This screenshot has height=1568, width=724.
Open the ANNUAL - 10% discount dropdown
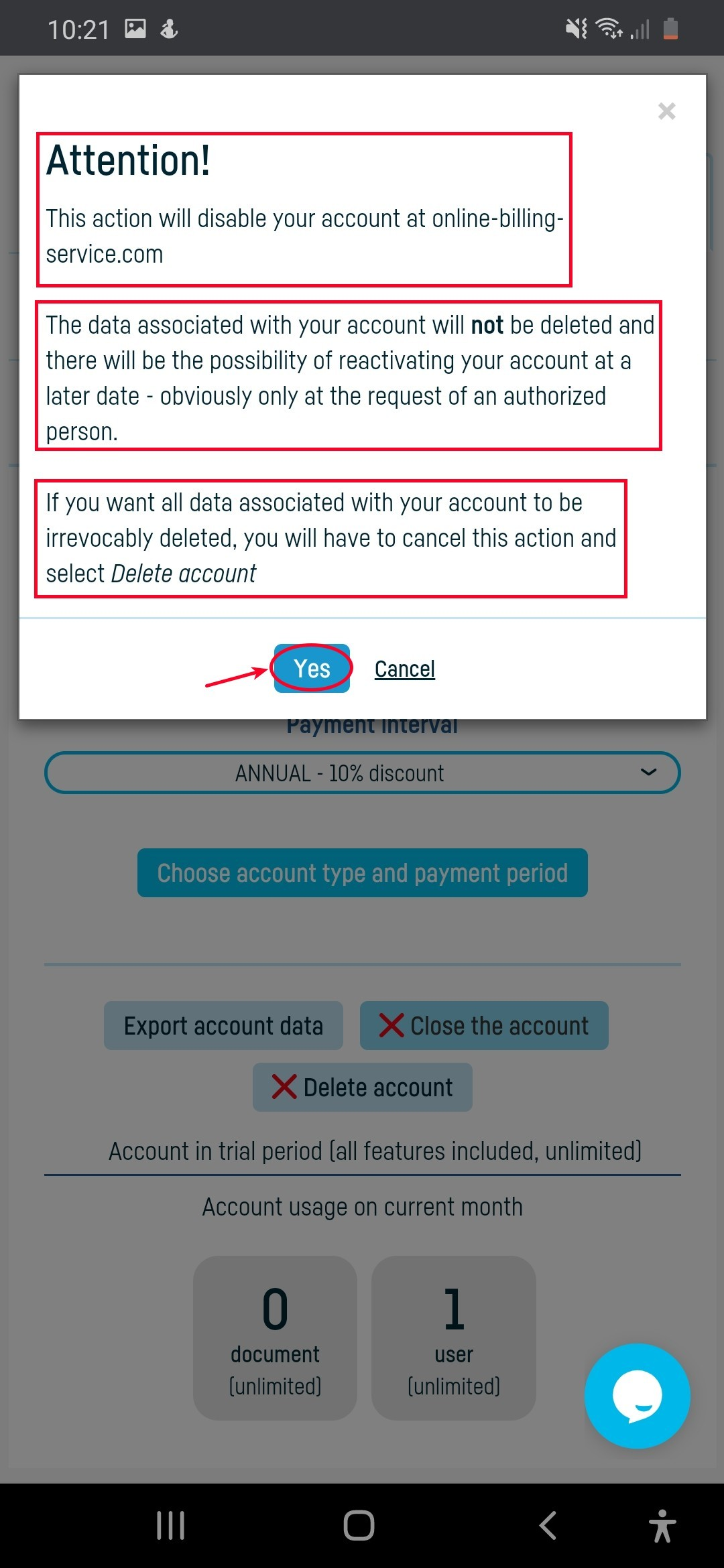tap(363, 773)
